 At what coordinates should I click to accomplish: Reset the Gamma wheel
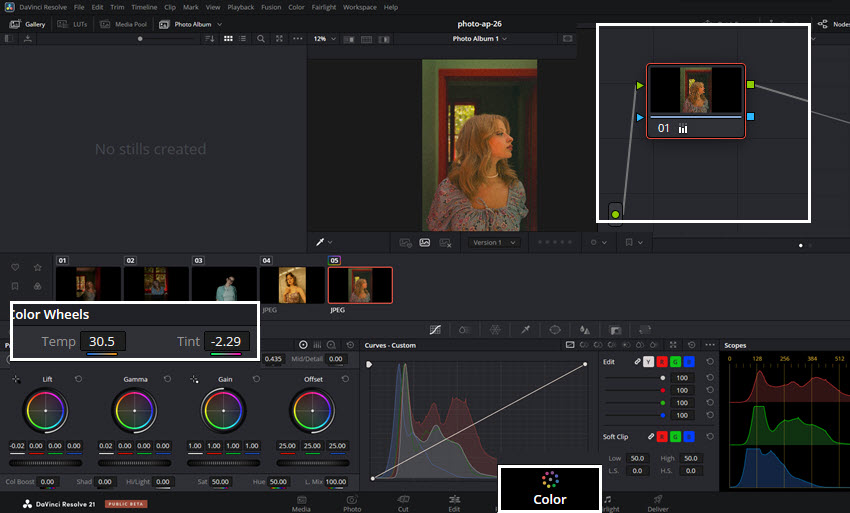point(168,379)
